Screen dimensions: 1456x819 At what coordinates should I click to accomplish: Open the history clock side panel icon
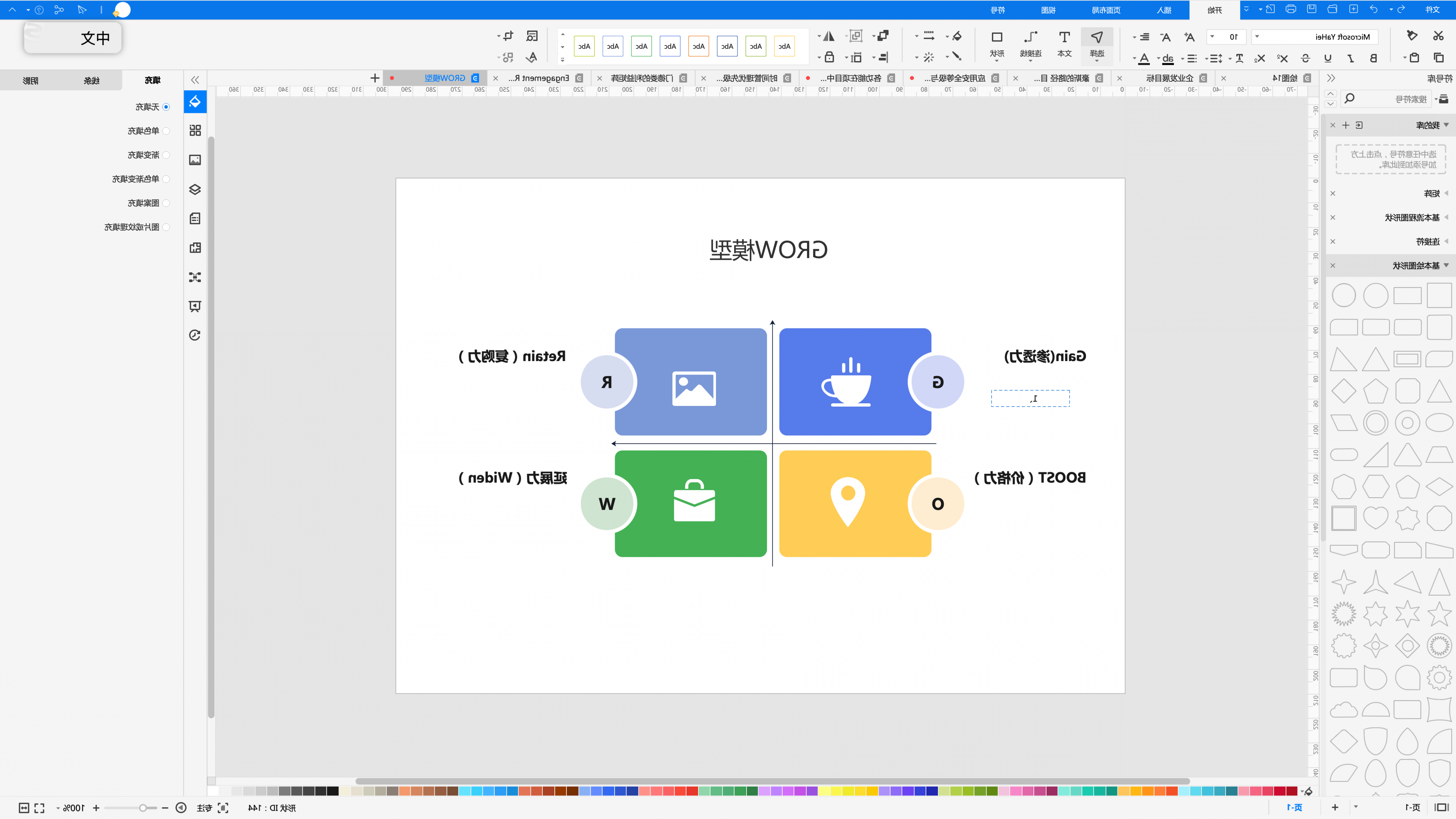pyautogui.click(x=195, y=335)
